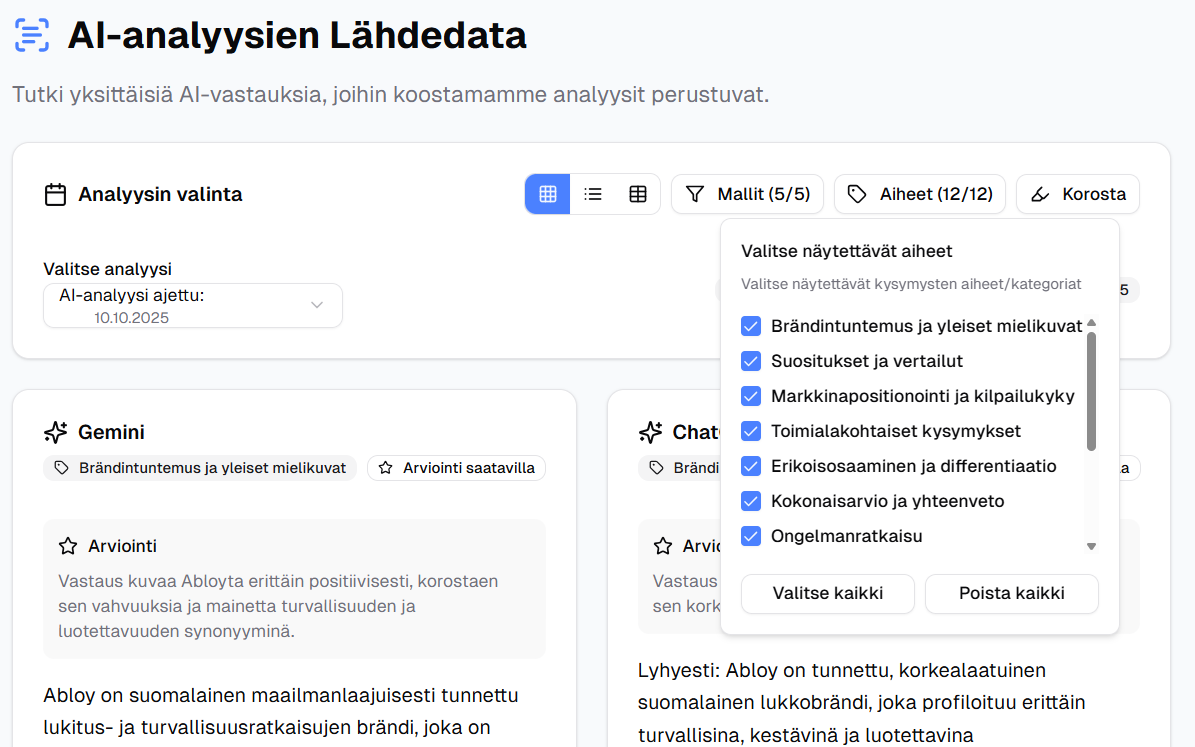Switch to list view icon
Screen dimensions: 1195x747
[x=593, y=194]
